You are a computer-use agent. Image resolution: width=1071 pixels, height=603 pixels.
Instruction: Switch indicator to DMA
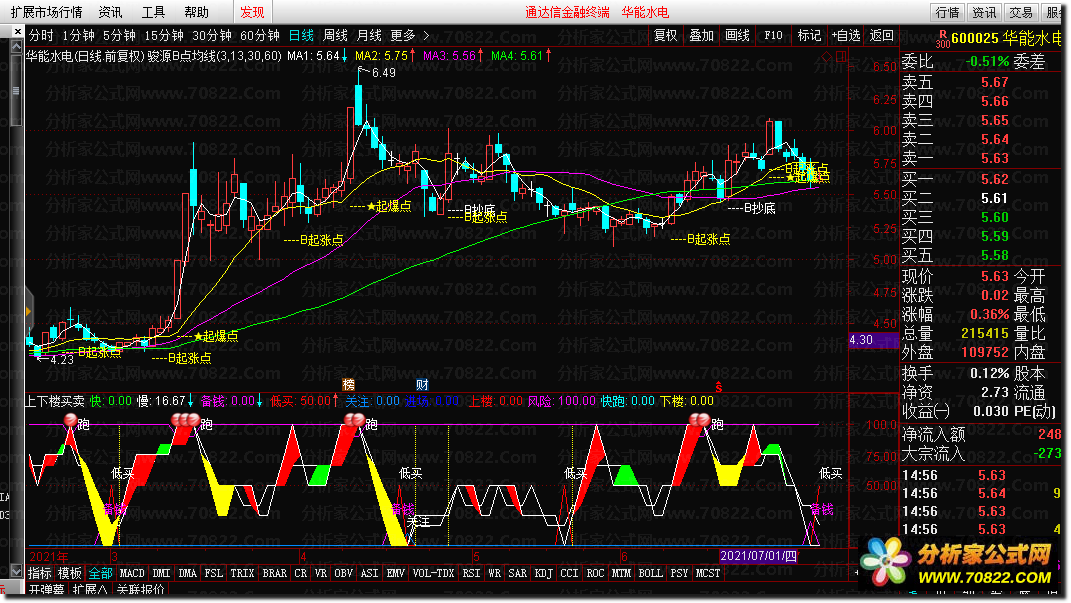click(x=188, y=573)
